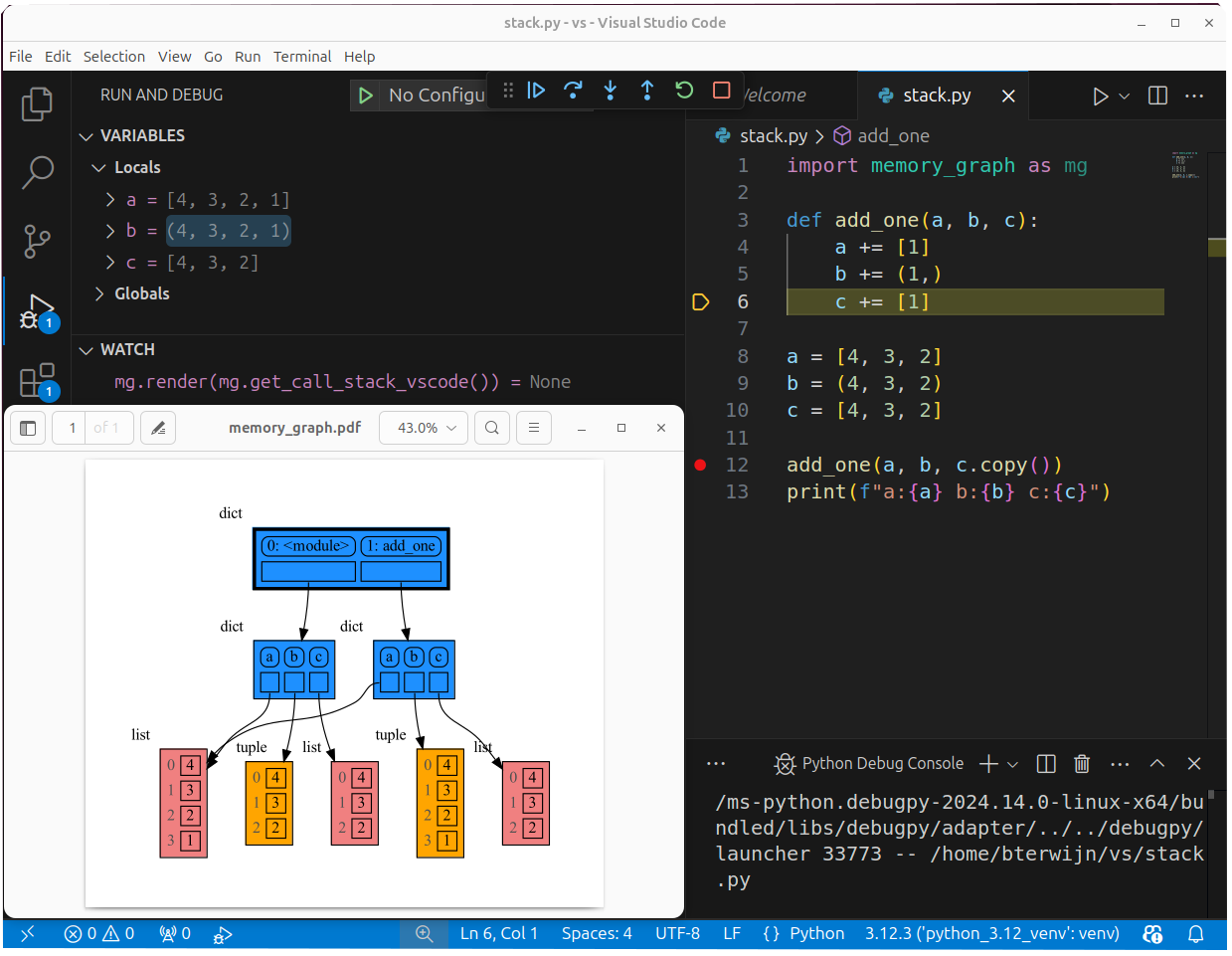Toggle sidebar in the PDF viewer
The width and height of the screenshot is (1232, 956).
coord(27,428)
